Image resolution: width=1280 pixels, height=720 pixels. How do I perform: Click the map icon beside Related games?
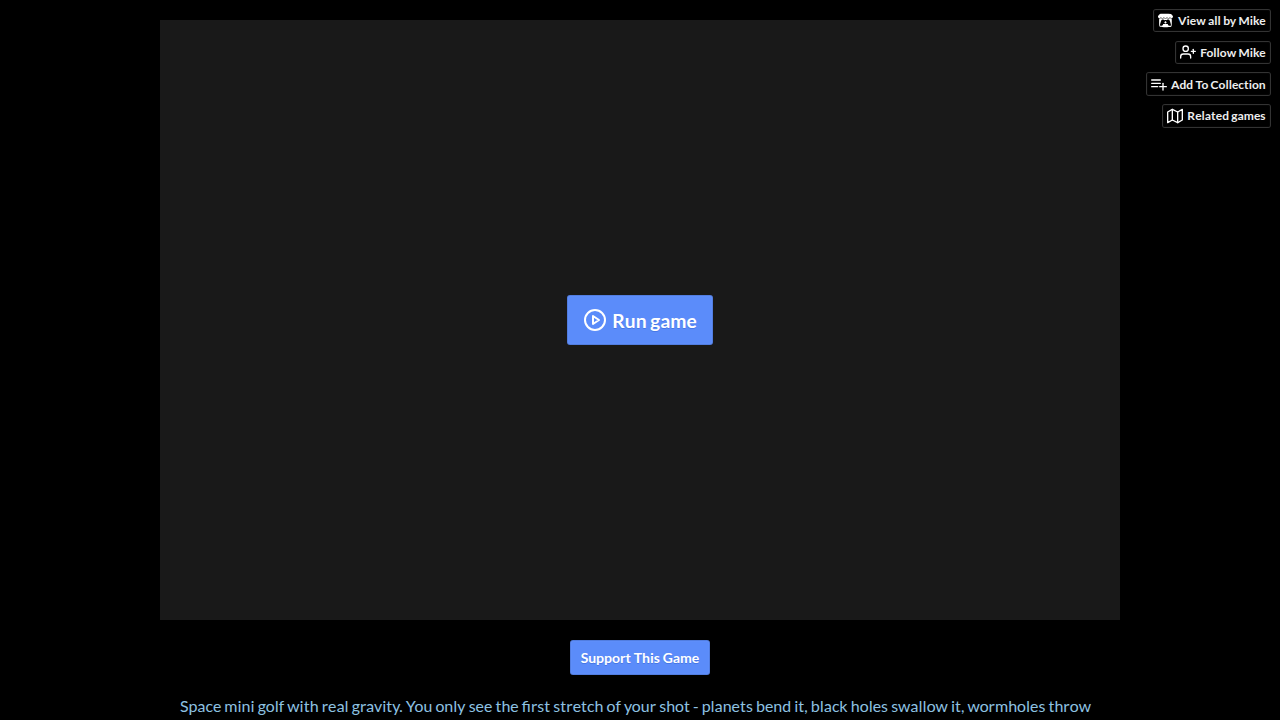point(1175,116)
